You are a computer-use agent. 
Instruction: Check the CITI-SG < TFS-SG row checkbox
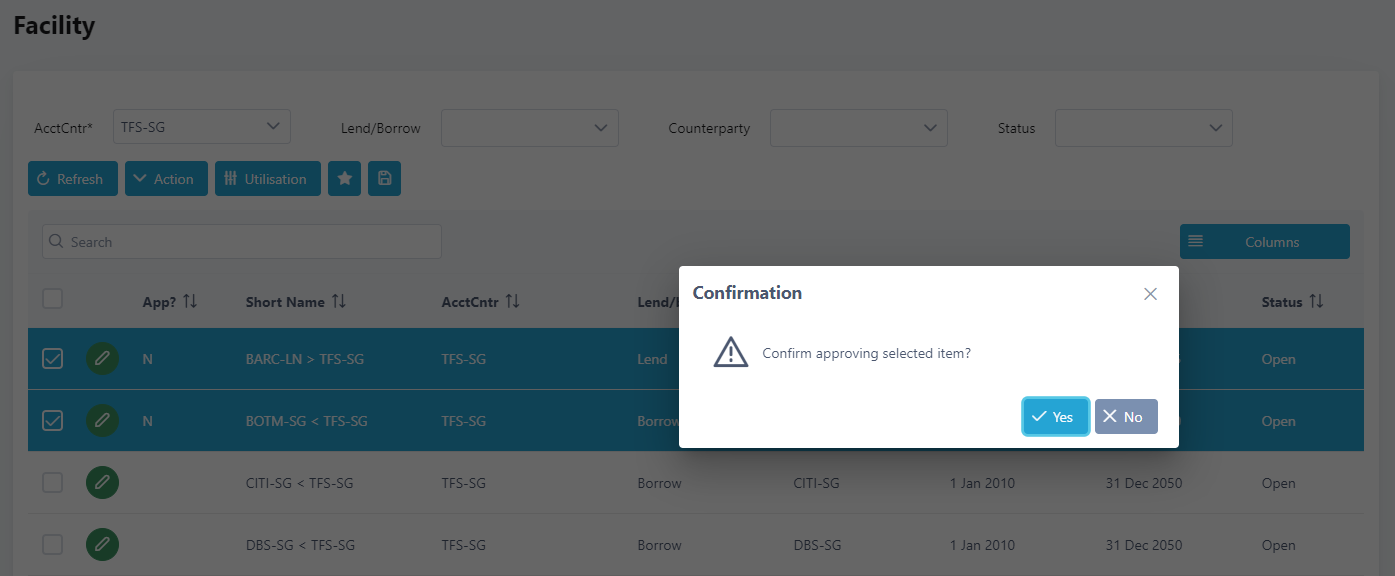click(x=53, y=483)
